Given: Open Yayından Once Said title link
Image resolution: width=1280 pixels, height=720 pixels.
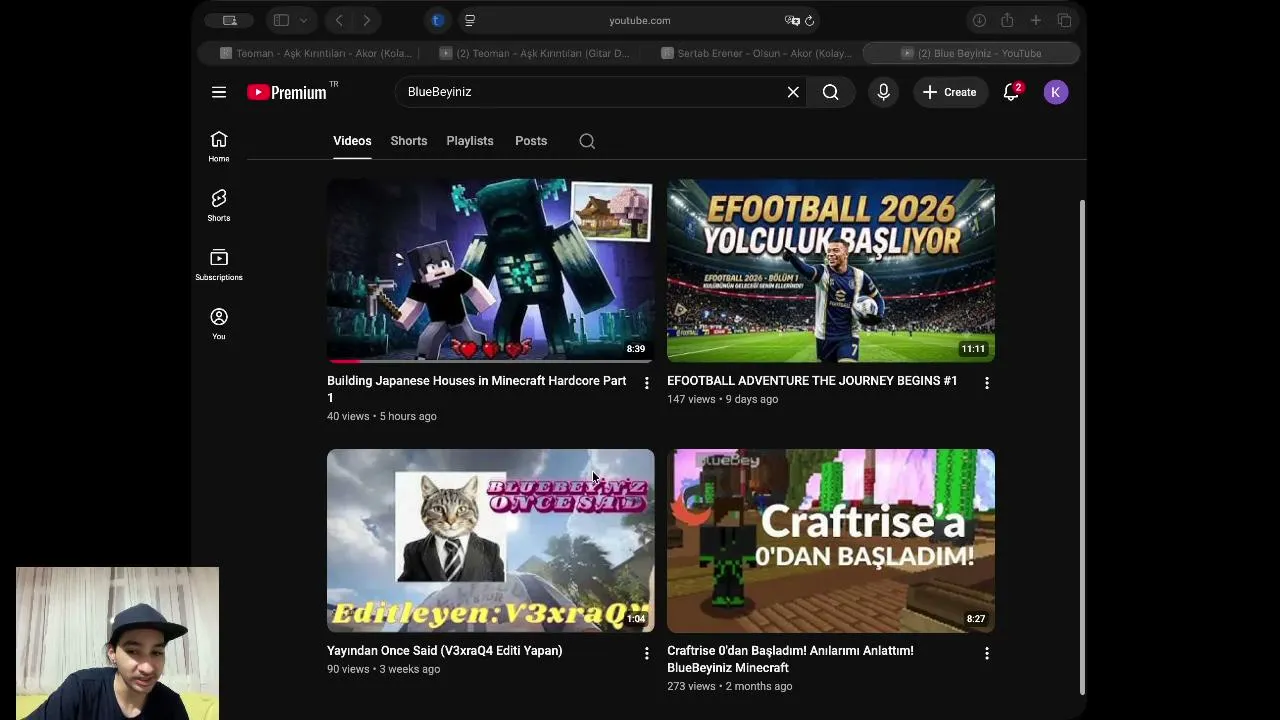Looking at the screenshot, I should pyautogui.click(x=445, y=651).
